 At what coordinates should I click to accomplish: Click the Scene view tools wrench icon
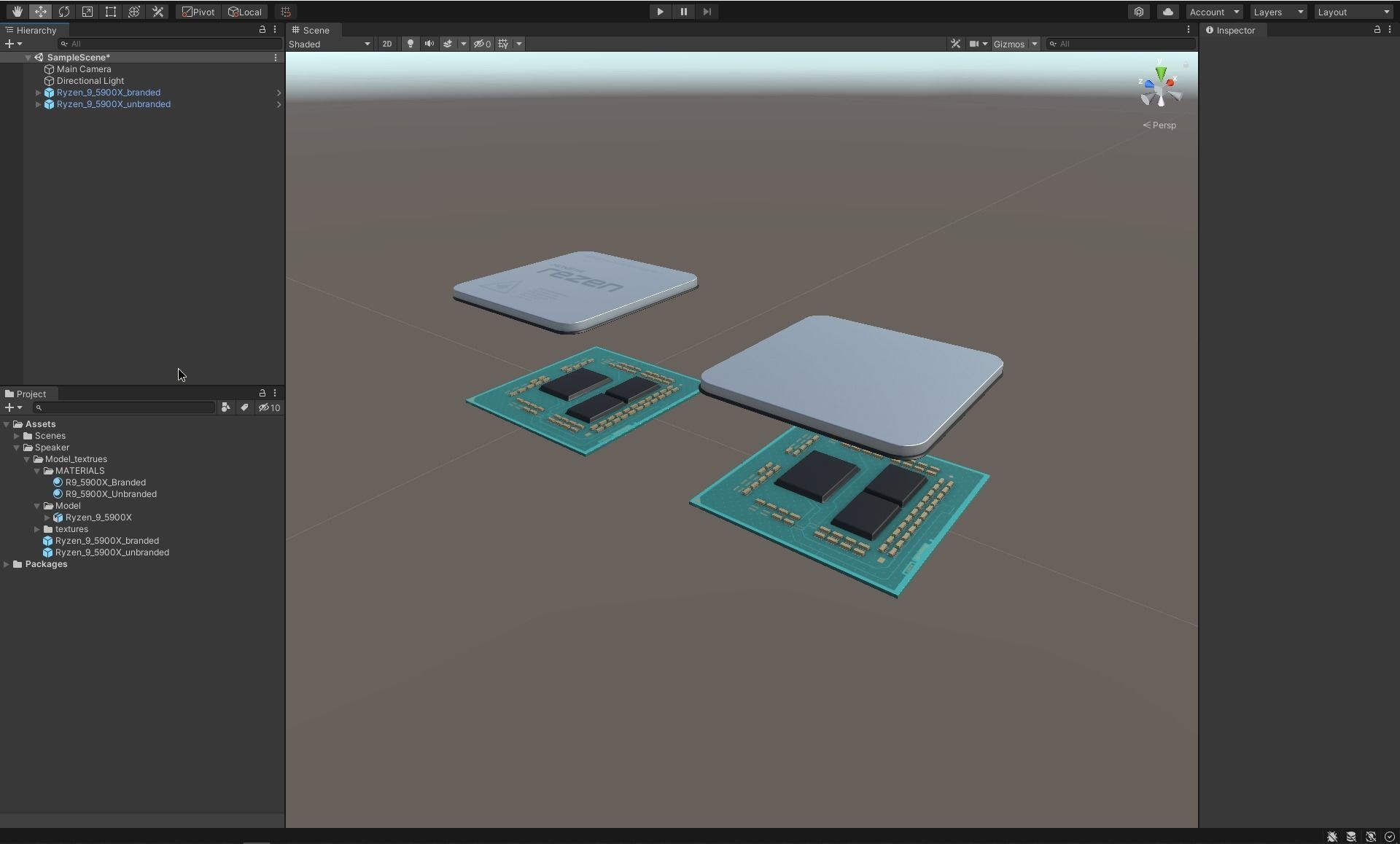coord(955,44)
